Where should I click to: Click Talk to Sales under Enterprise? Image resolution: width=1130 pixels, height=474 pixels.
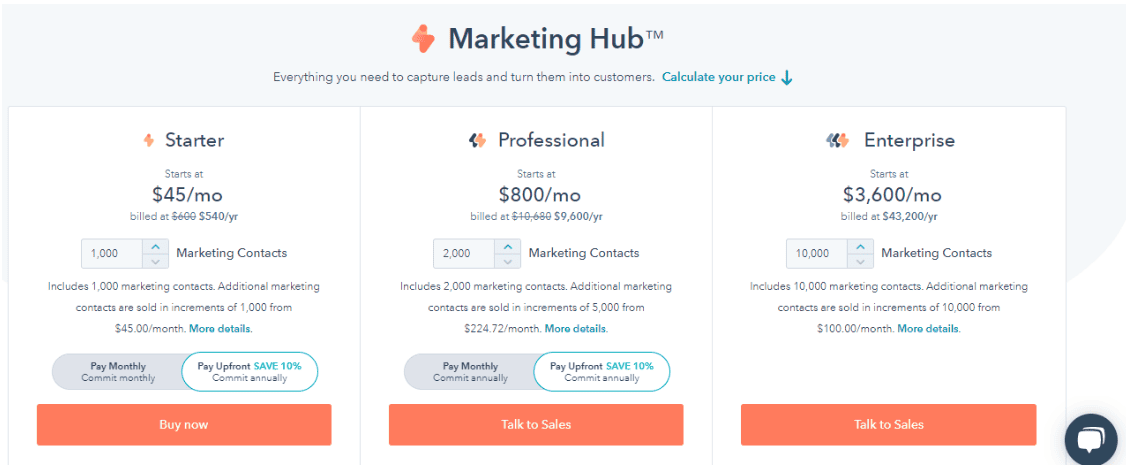click(x=889, y=424)
